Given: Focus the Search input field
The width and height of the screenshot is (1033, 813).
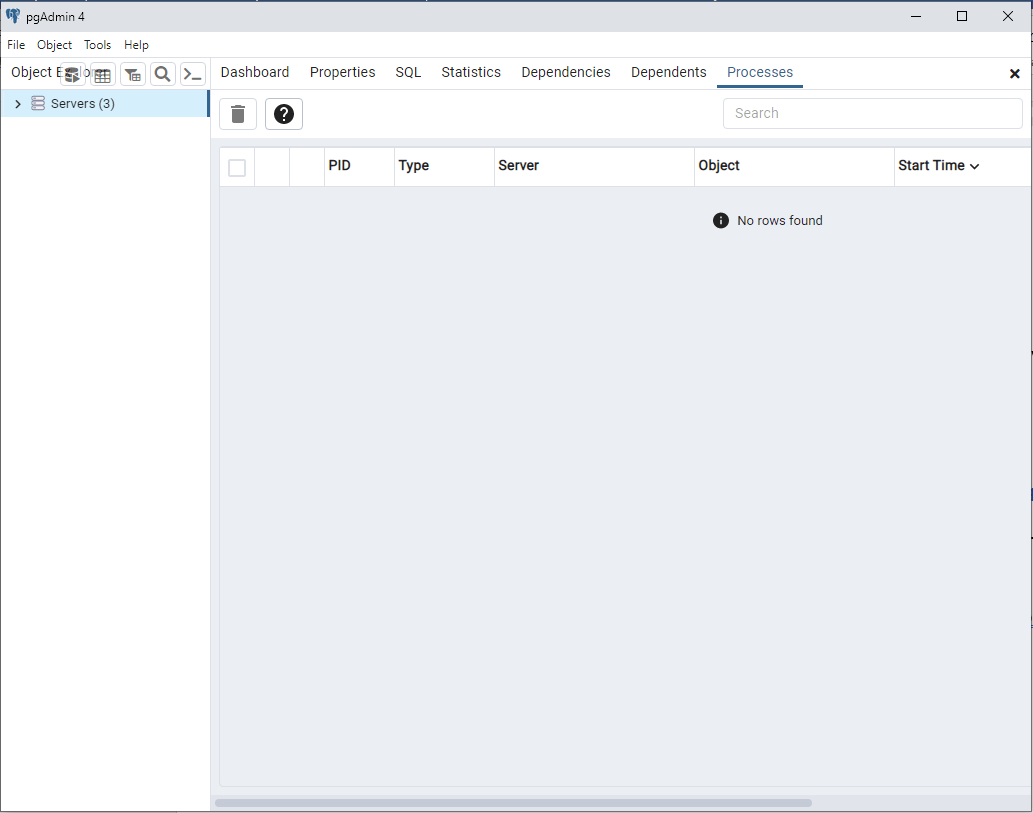Looking at the screenshot, I should click(x=872, y=113).
